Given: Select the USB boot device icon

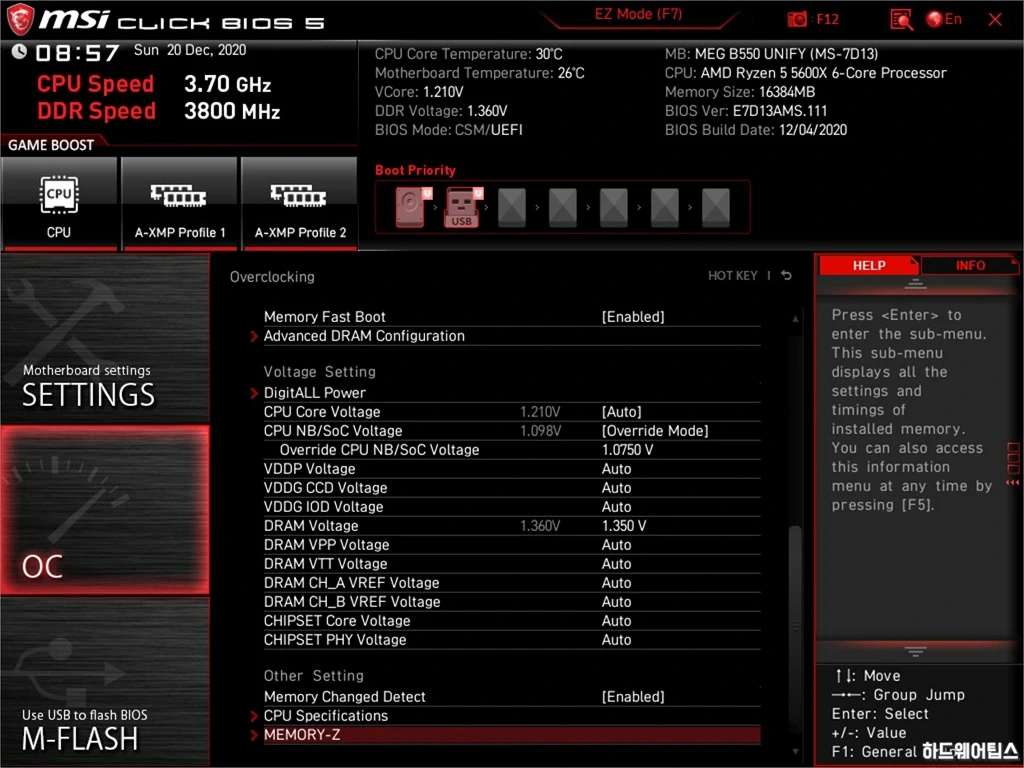Looking at the screenshot, I should 463,207.
